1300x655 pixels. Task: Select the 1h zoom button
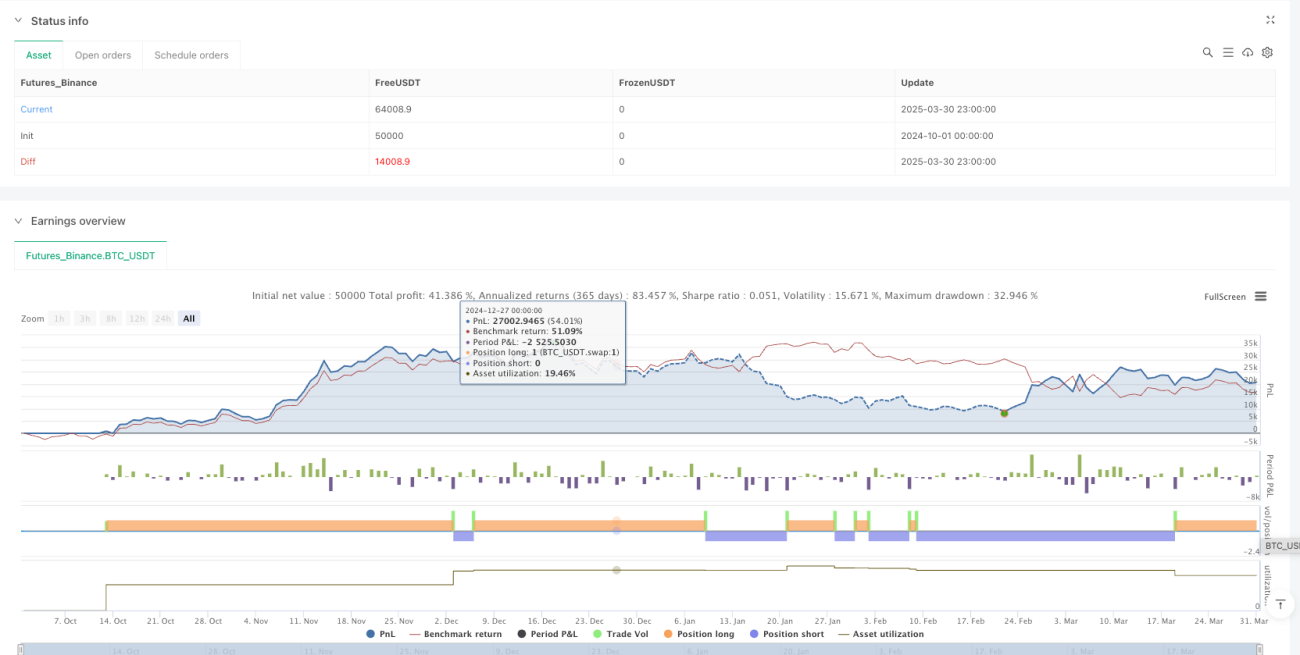tap(60, 318)
